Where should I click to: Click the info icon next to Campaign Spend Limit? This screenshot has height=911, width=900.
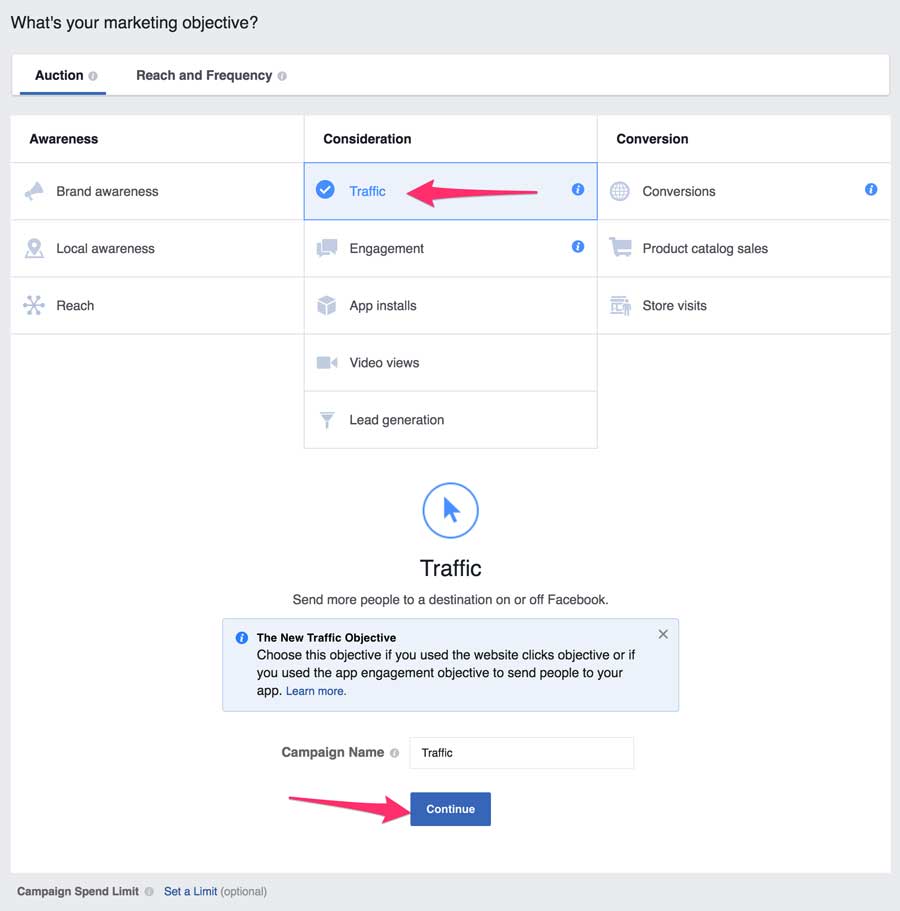click(149, 891)
